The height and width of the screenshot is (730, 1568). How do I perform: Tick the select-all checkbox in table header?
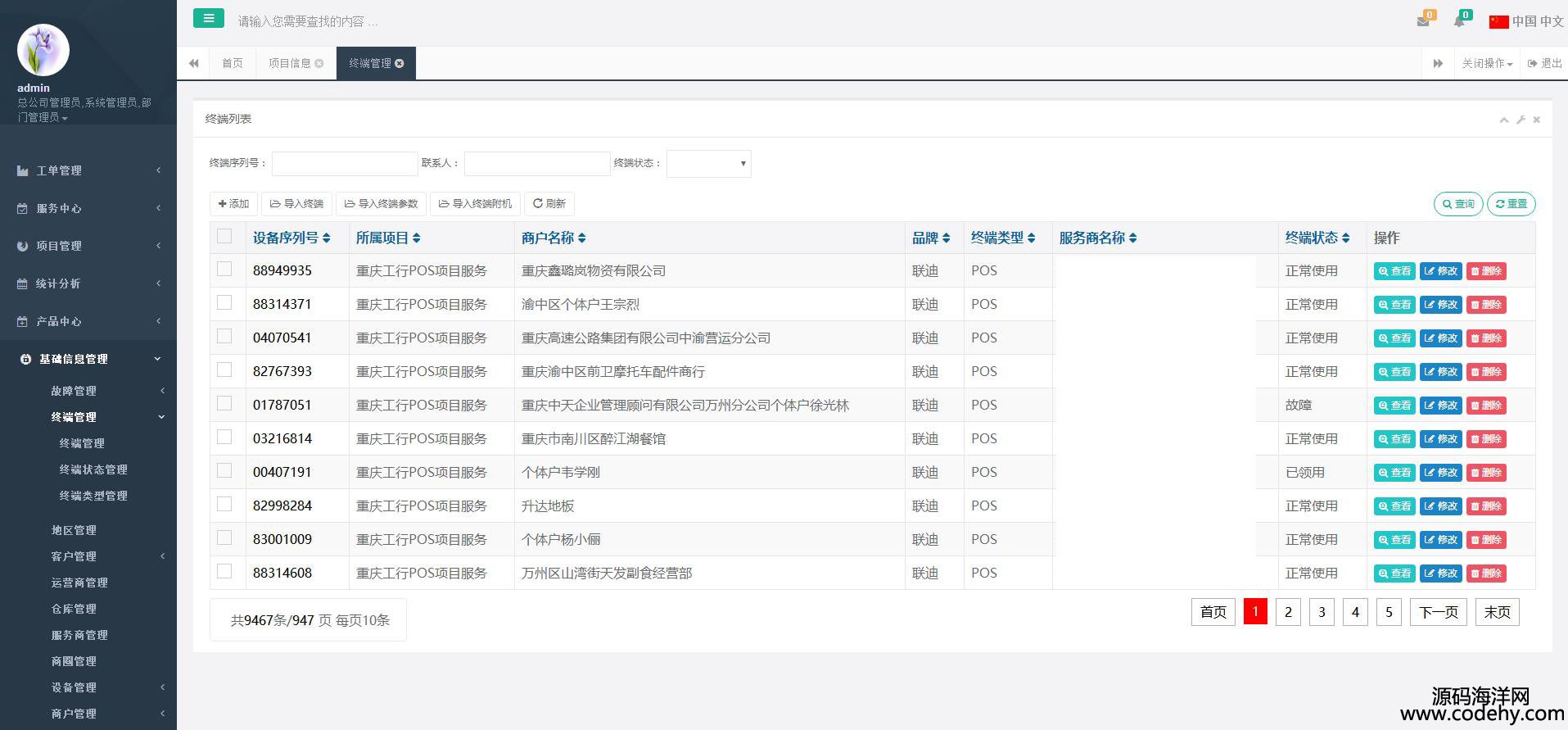224,237
